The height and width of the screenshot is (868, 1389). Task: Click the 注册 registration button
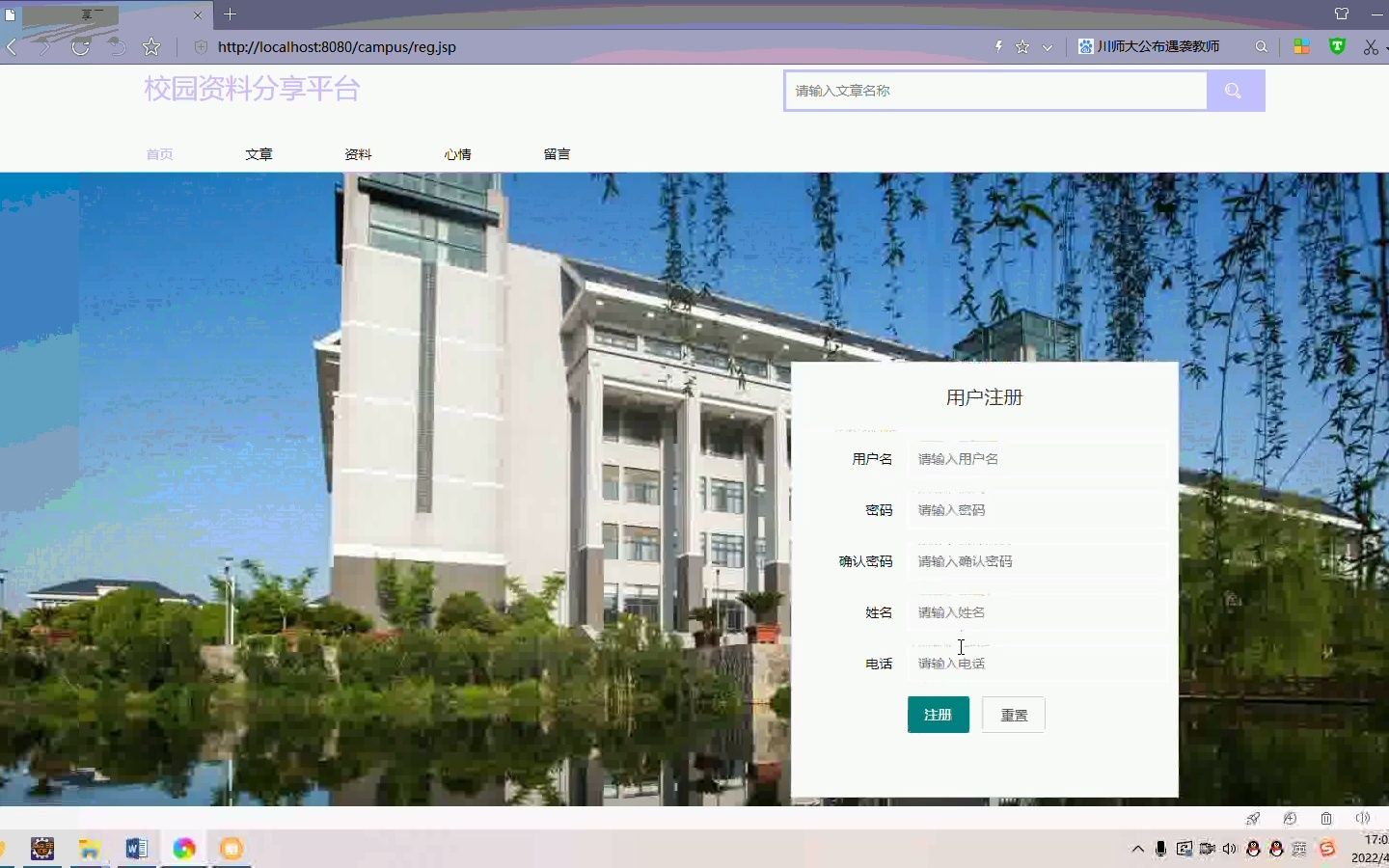pyautogui.click(x=937, y=715)
